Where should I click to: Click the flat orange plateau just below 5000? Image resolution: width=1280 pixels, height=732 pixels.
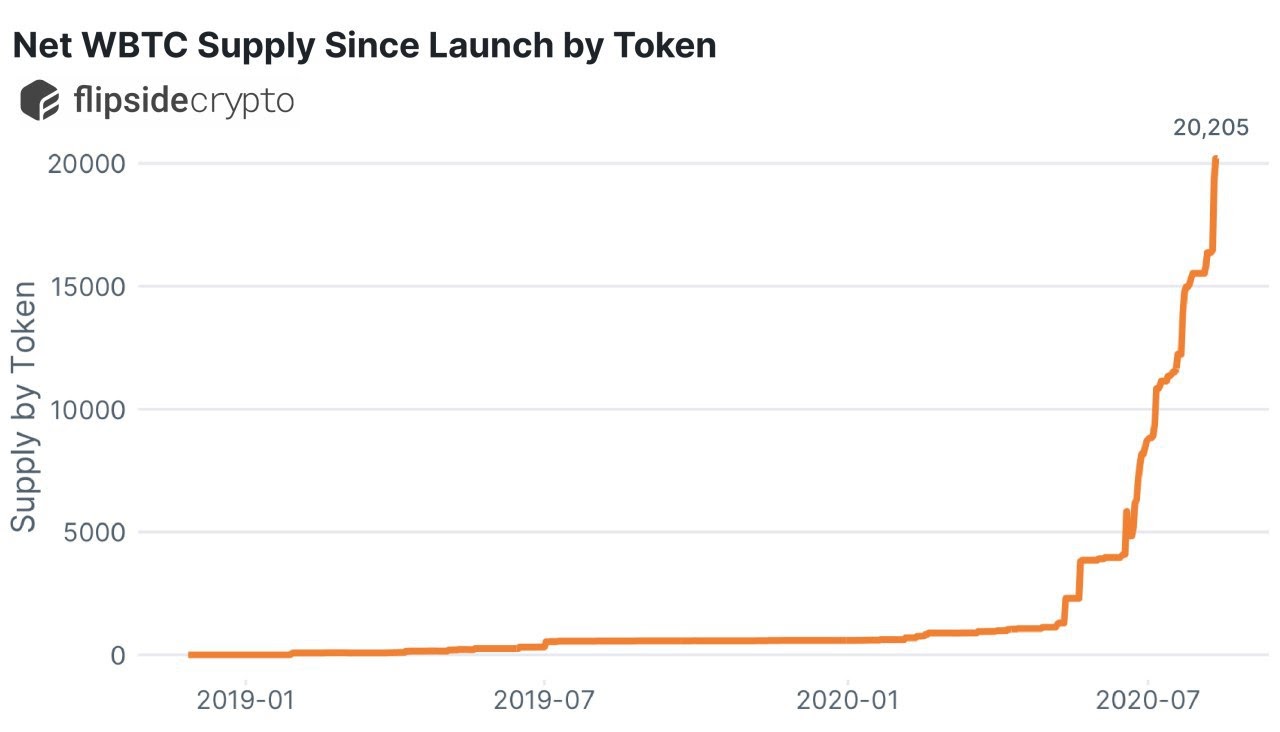[1102, 558]
